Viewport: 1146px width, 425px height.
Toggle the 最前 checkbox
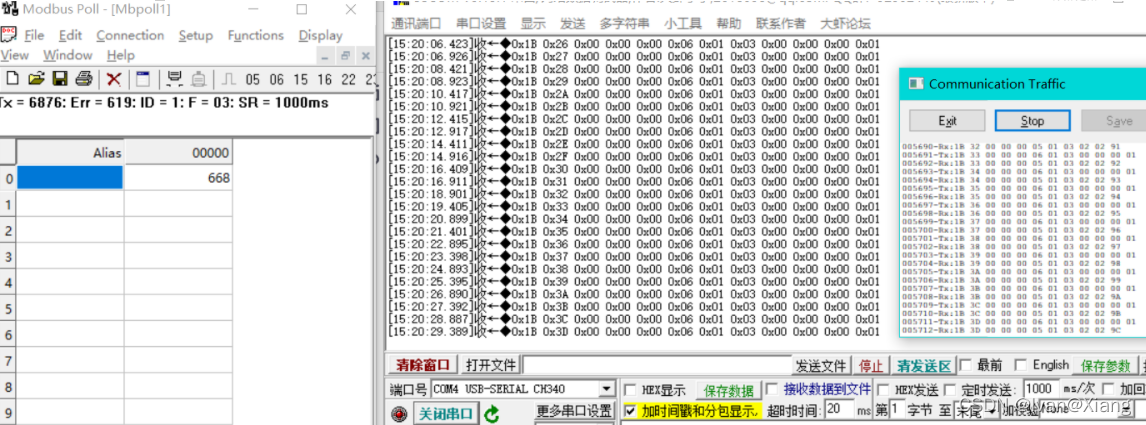965,365
